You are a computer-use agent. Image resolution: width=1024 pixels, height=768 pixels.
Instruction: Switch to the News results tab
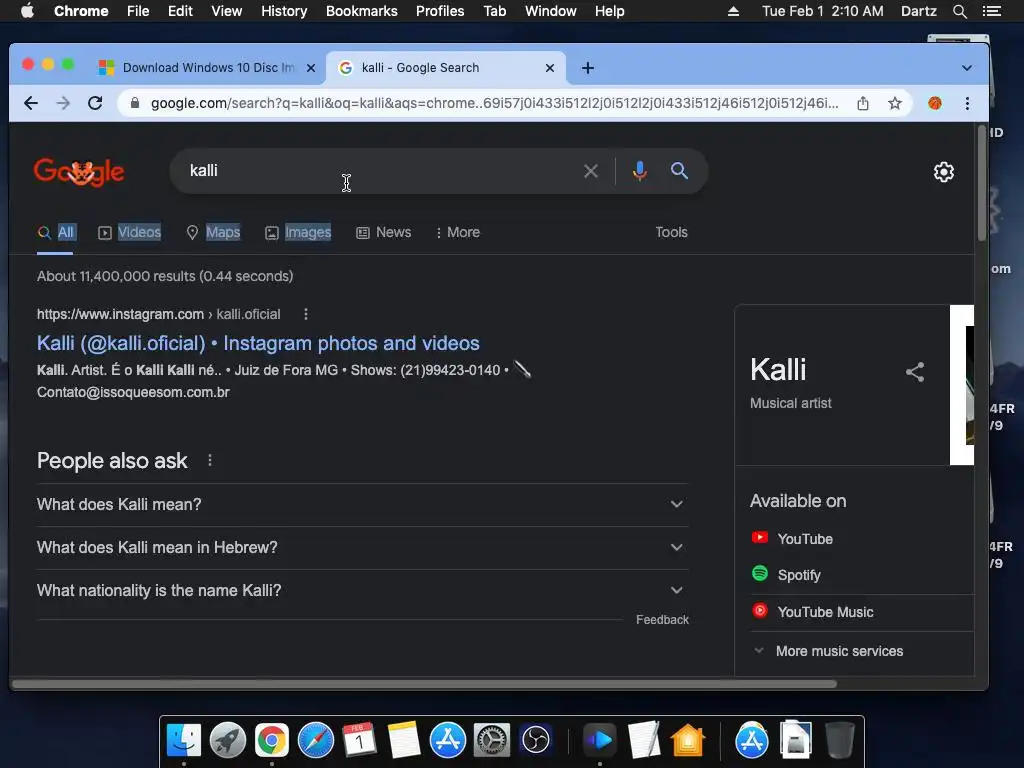pos(383,232)
